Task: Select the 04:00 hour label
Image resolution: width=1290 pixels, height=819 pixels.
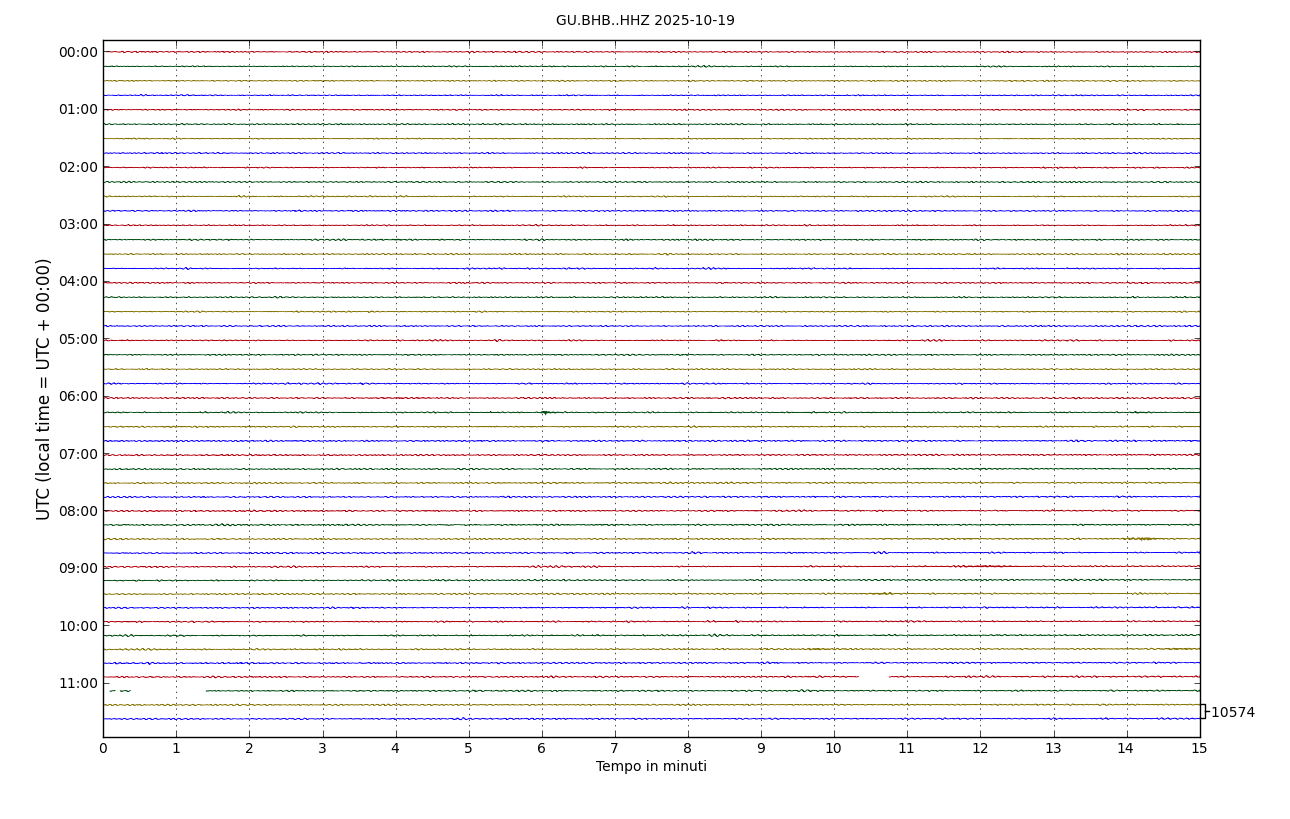Action: click(78, 282)
